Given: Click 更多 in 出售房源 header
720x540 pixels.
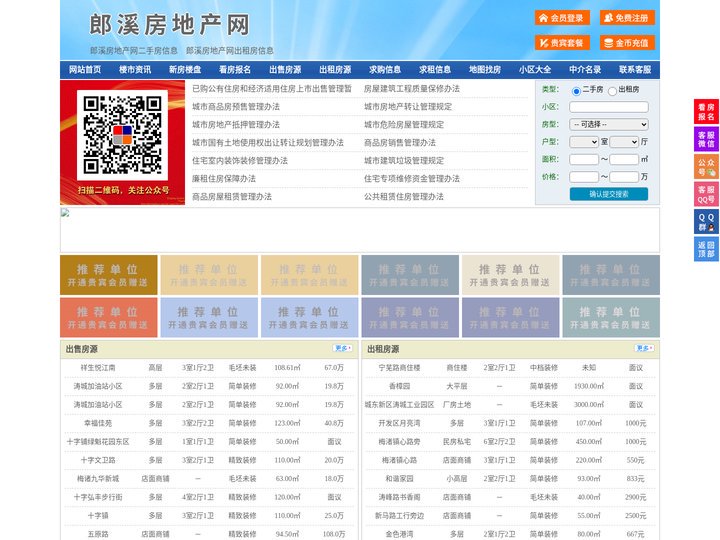Looking at the screenshot, I should pyautogui.click(x=343, y=349).
